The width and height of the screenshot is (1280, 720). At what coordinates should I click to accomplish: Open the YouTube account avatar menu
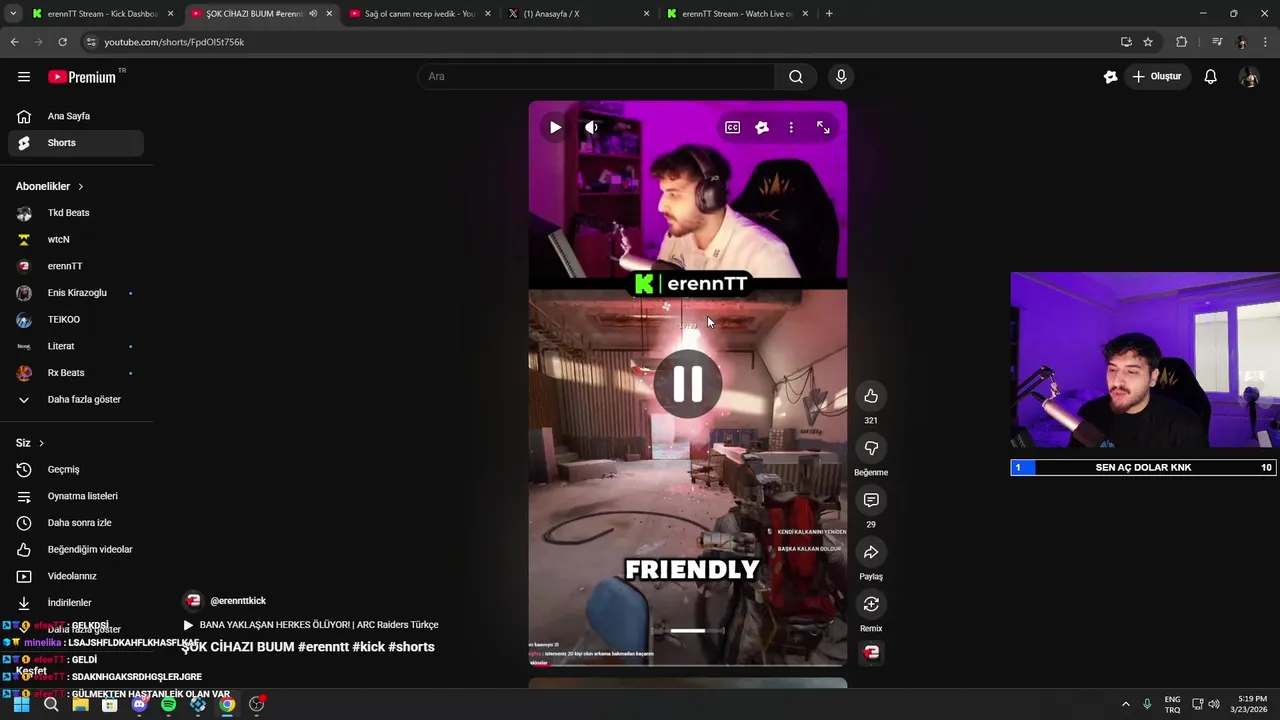click(1249, 77)
